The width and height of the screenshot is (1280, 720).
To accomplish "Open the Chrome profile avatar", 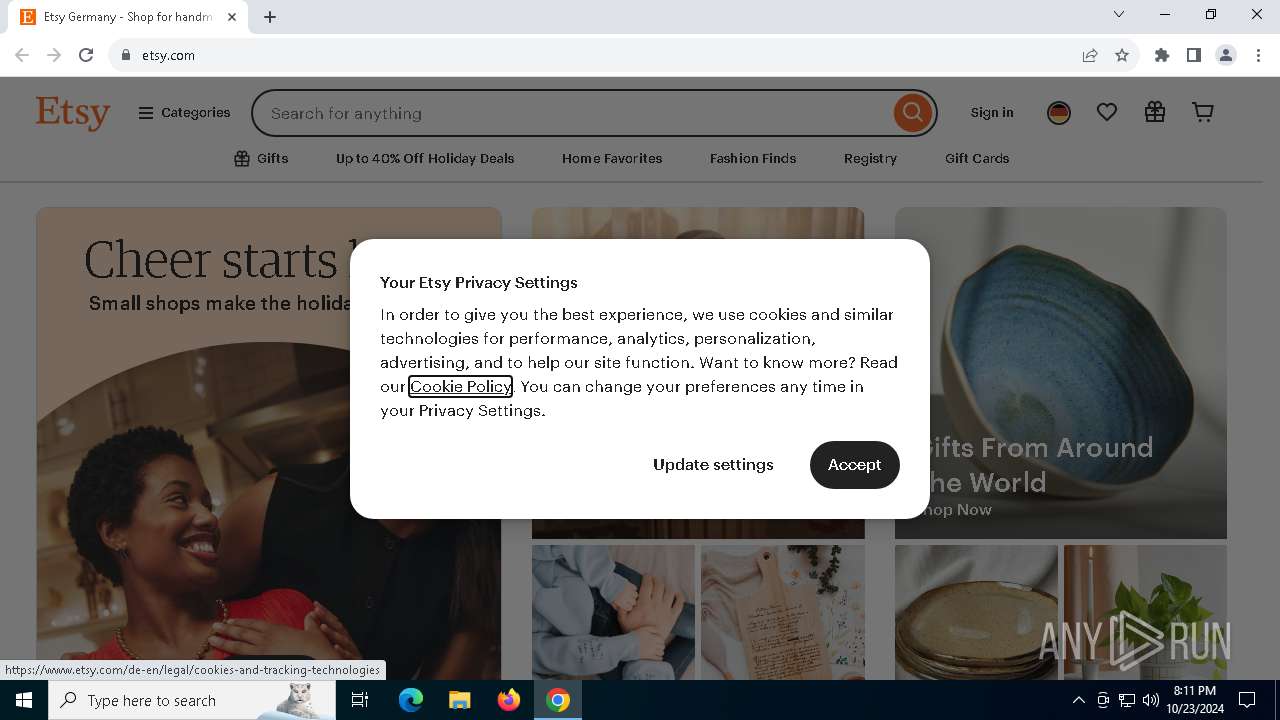I will 1226,55.
